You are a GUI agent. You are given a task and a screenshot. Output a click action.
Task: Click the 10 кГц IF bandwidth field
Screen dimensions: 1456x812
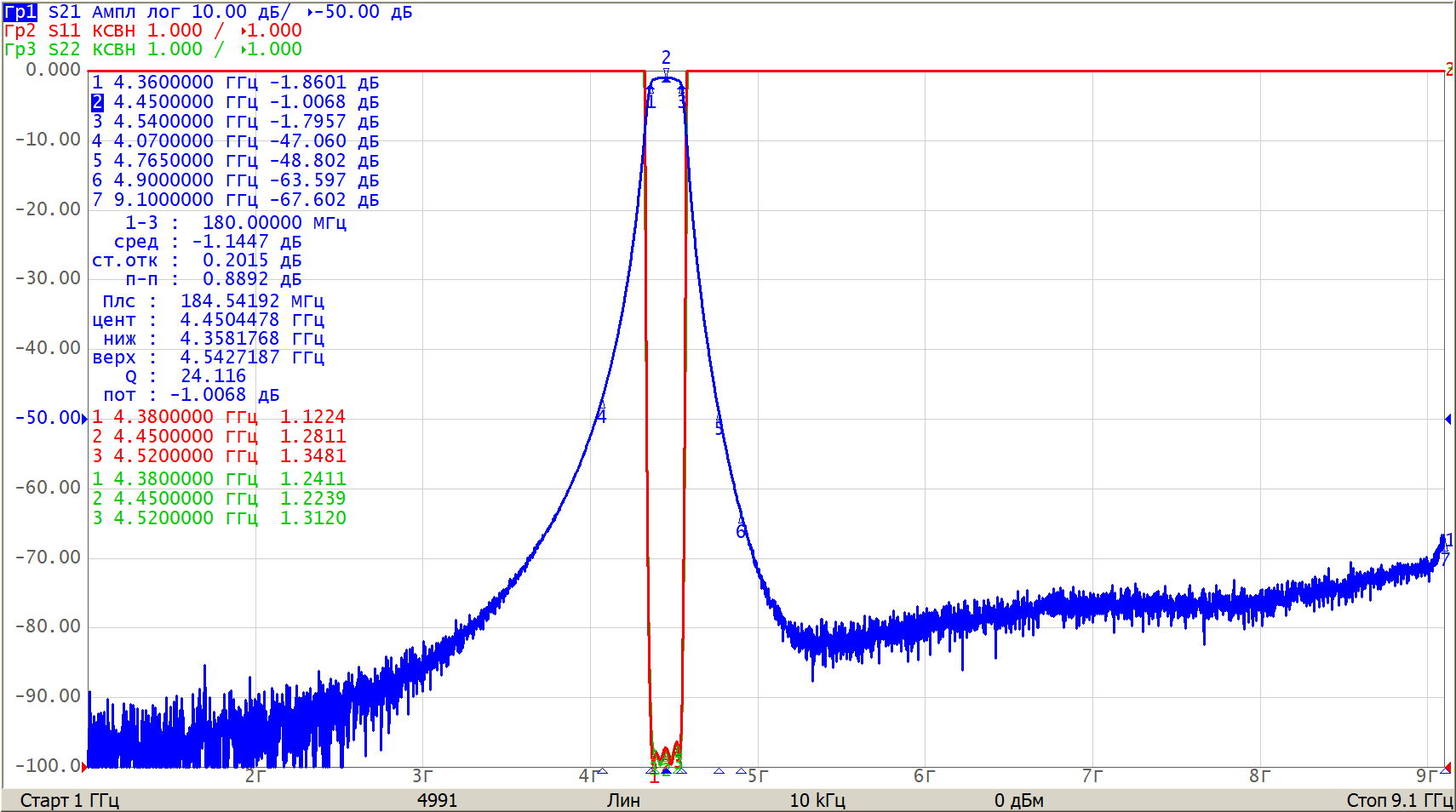(817, 800)
